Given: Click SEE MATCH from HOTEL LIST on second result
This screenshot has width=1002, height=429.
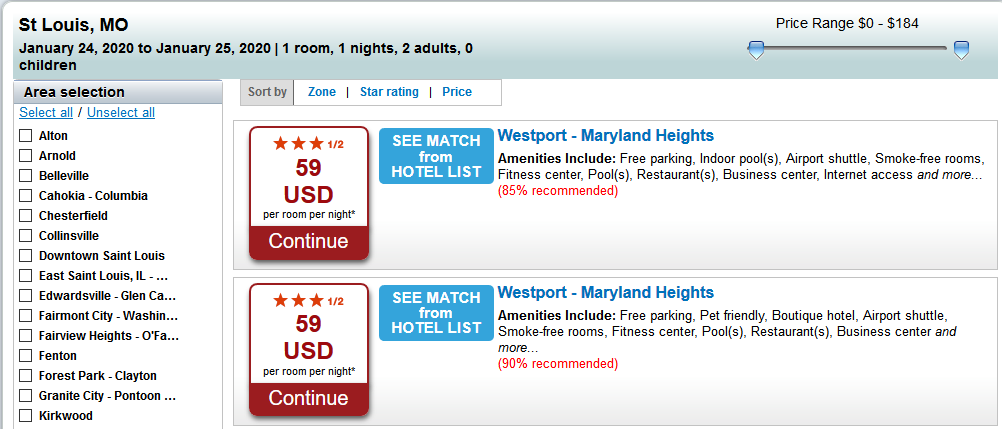Looking at the screenshot, I should click(x=436, y=313).
